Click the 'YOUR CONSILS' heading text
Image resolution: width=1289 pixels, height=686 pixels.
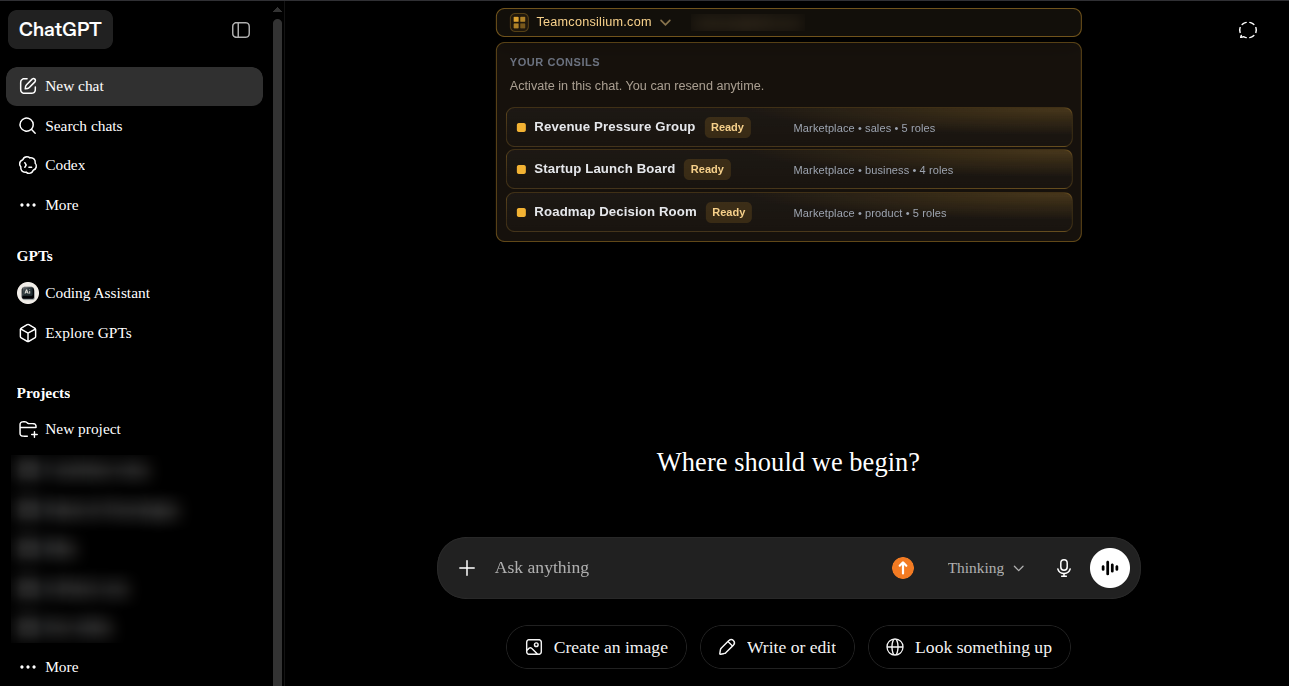coord(555,62)
